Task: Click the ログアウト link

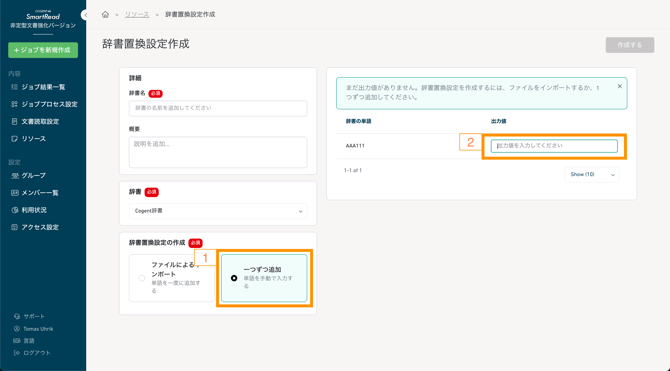Action: pos(37,353)
